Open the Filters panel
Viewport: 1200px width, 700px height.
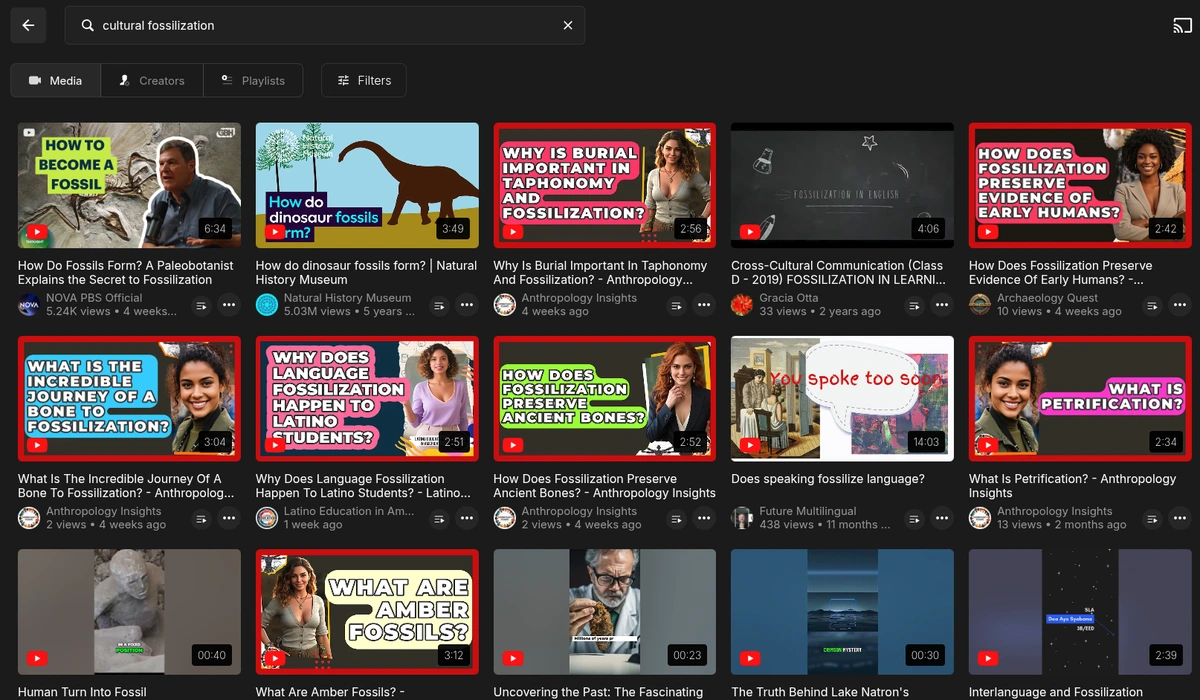[364, 81]
